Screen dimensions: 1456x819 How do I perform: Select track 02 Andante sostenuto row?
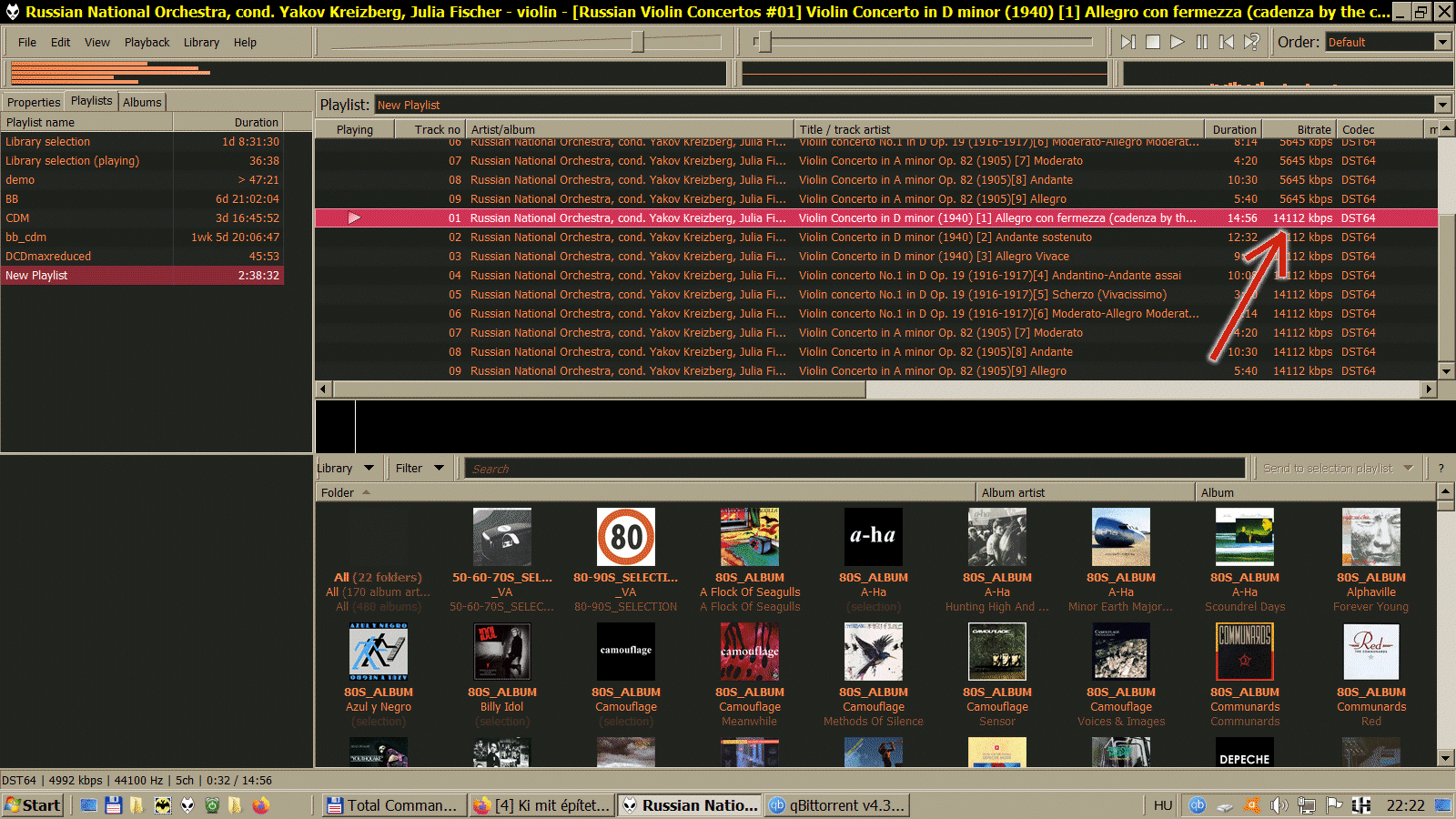[x=876, y=238]
